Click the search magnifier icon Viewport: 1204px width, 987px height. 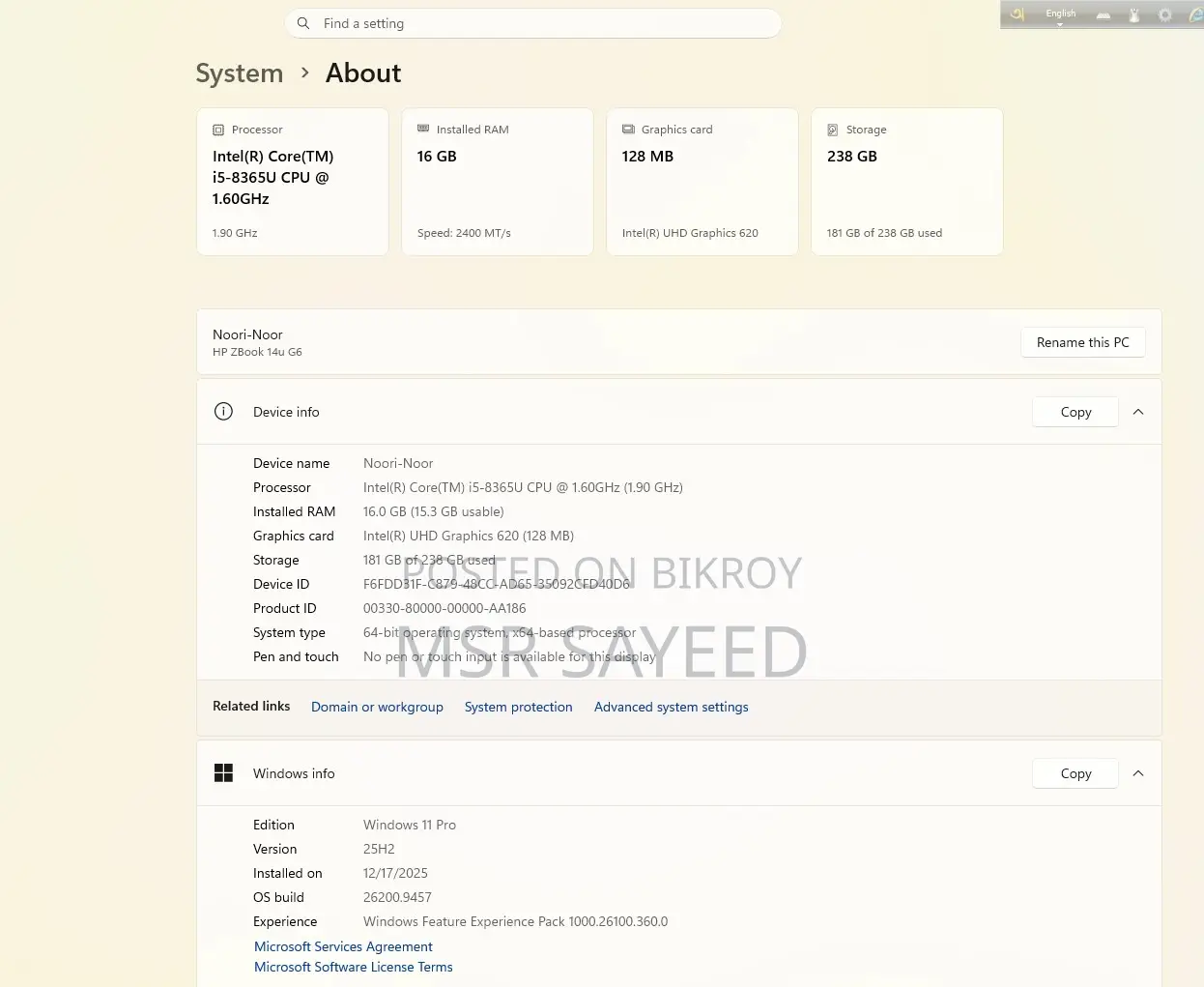coord(303,23)
